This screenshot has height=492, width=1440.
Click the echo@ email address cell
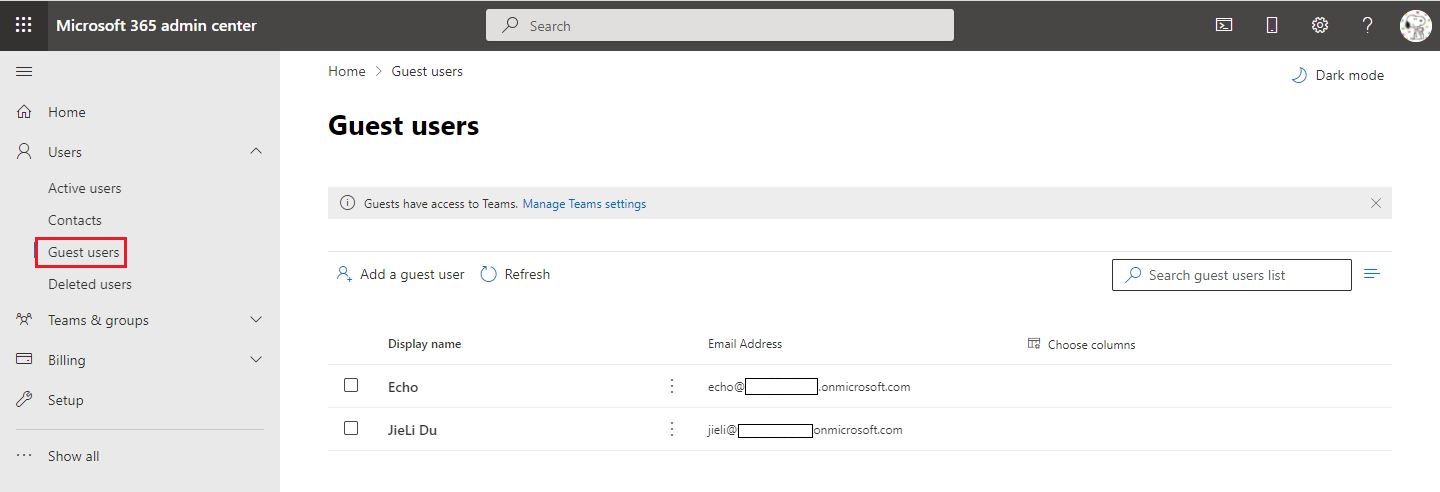(809, 386)
